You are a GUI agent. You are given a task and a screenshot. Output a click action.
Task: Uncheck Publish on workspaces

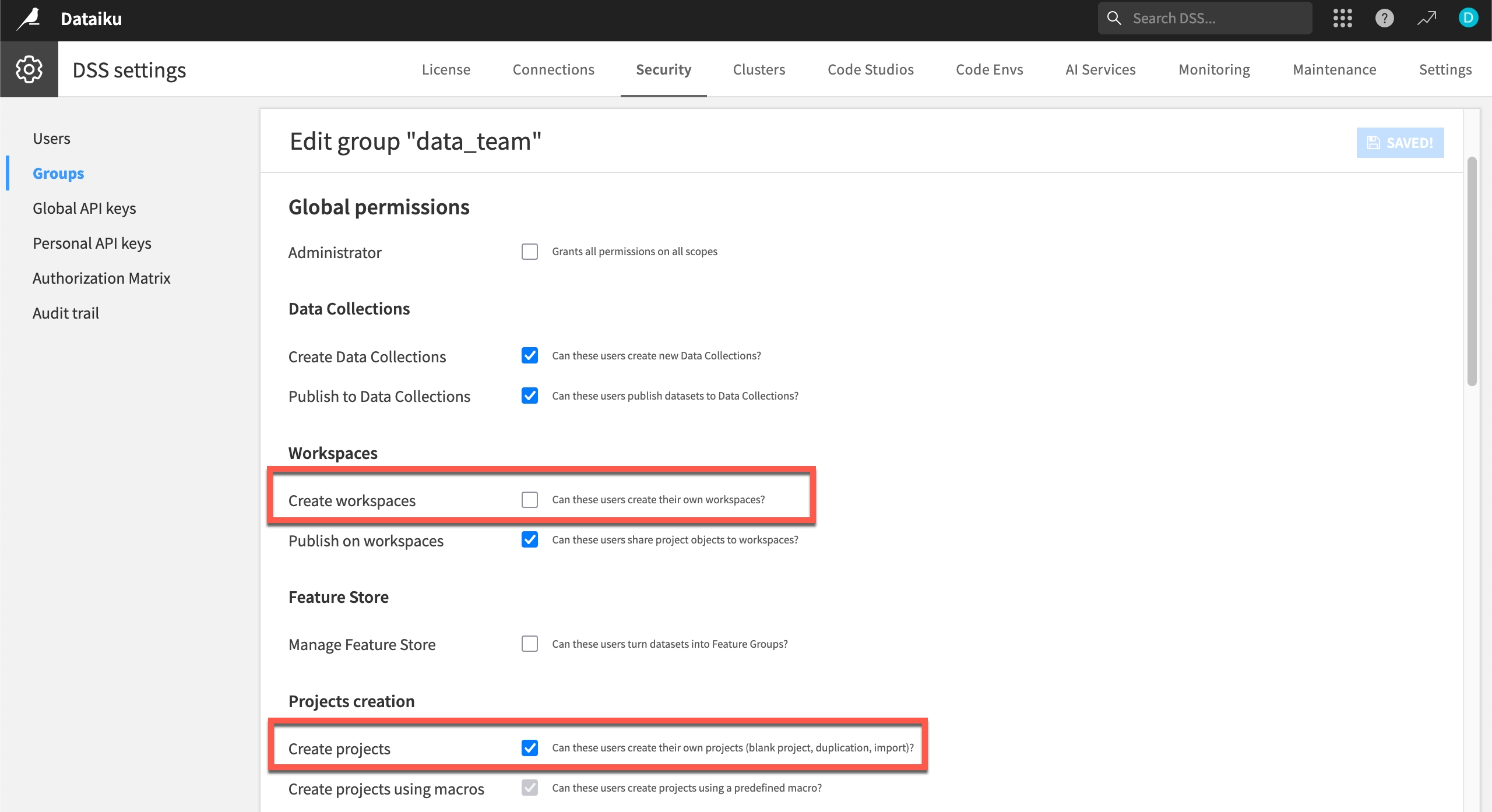(x=530, y=539)
